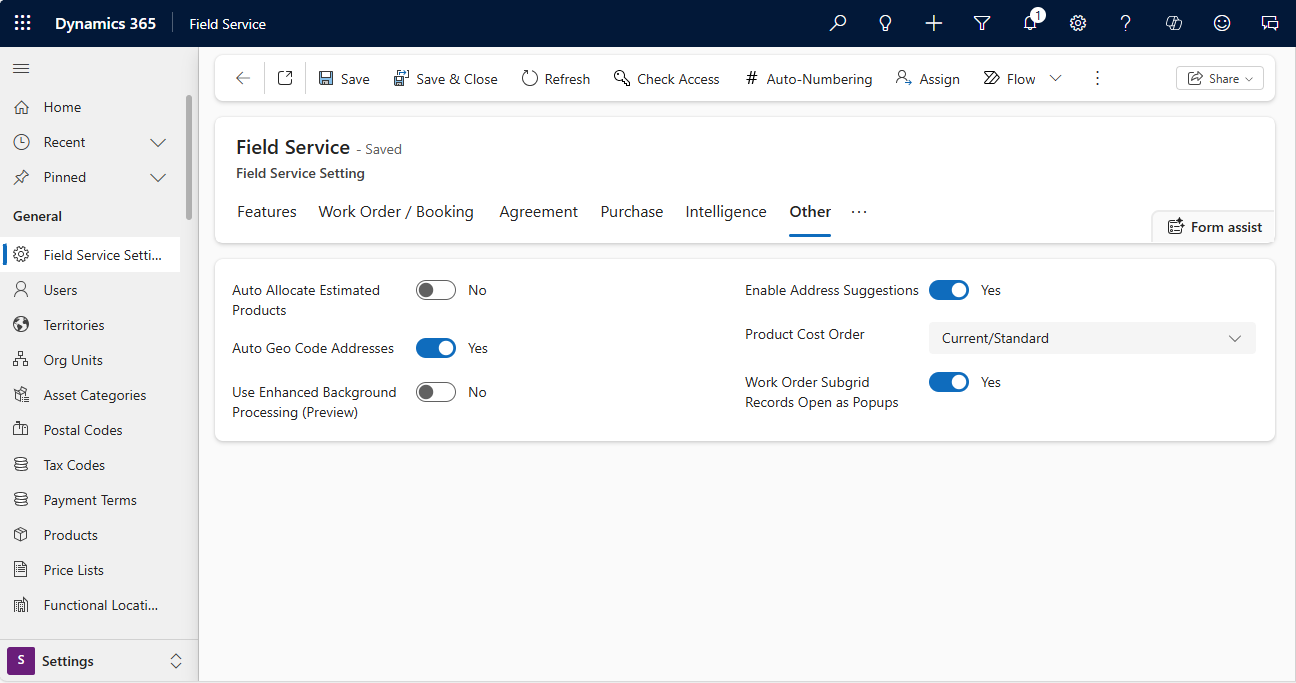Viewport: 1296px width, 683px height.
Task: Expand the Recent section in the sidebar
Action: tap(157, 141)
